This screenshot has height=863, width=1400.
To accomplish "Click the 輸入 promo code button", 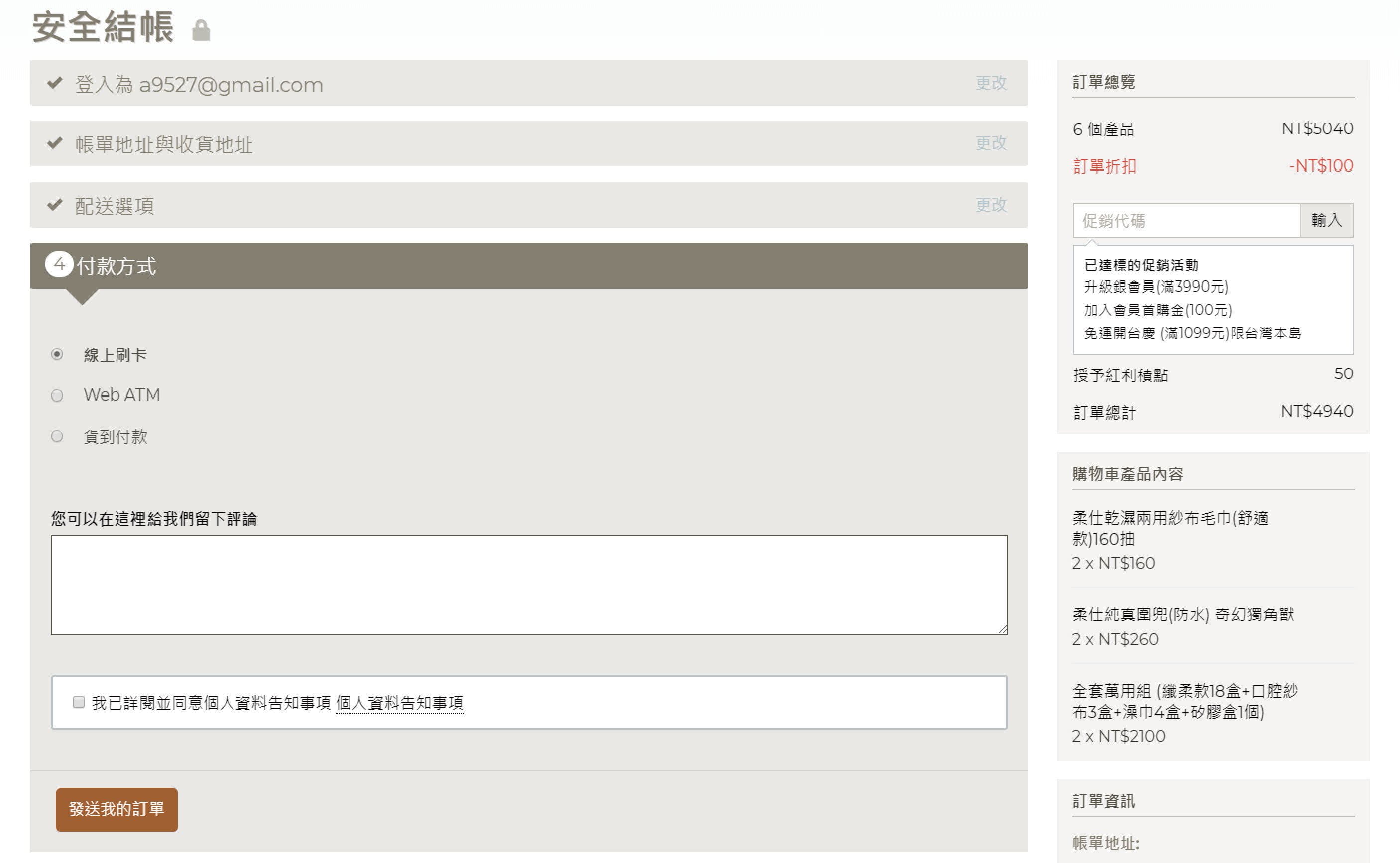I will [1326, 220].
